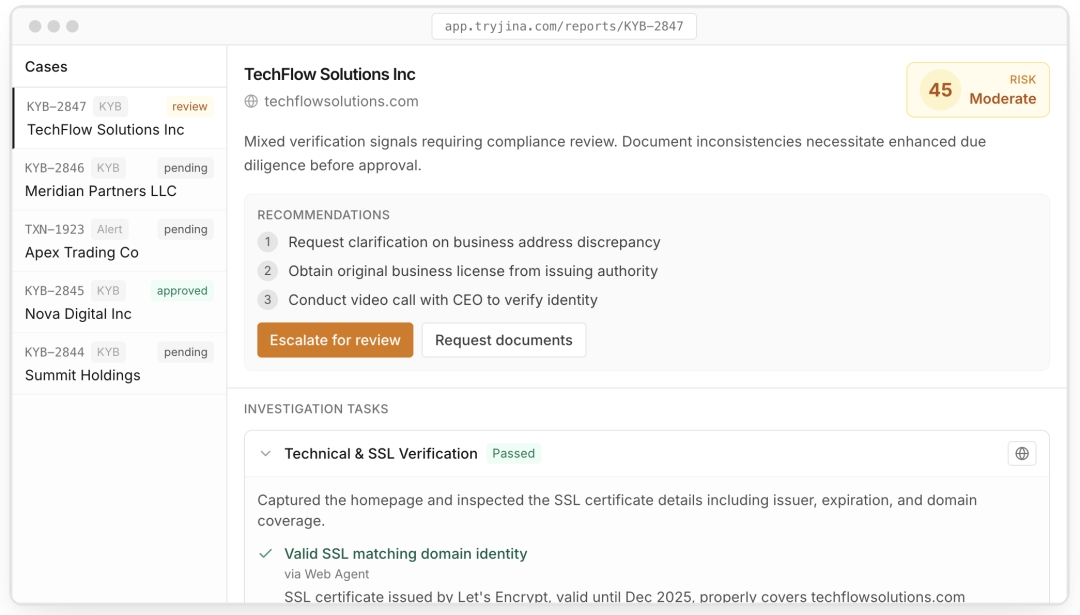Collapse the Technical & SSL Verification task
The width and height of the screenshot is (1080, 615).
pyautogui.click(x=266, y=454)
